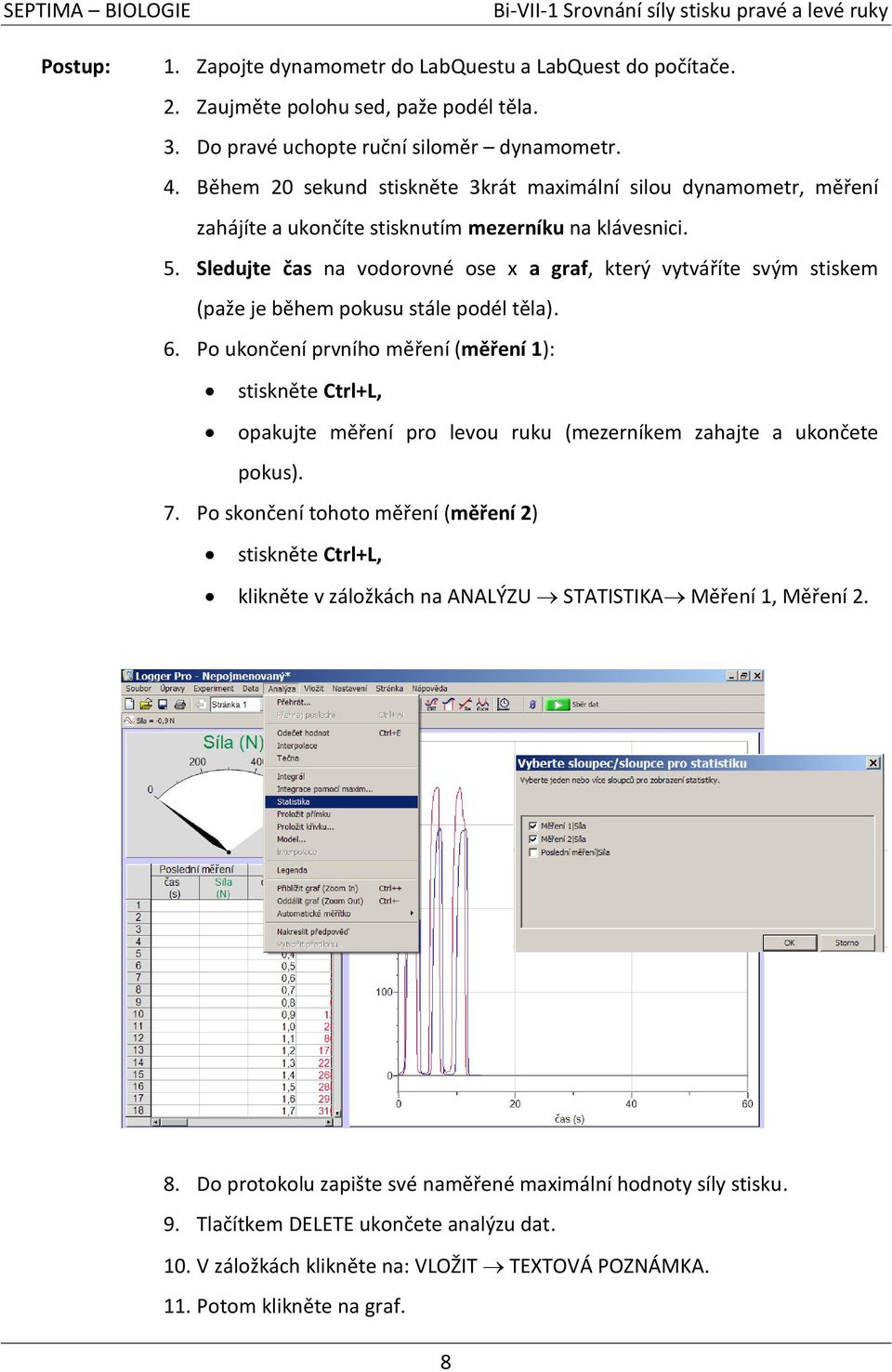Screen dimensions: 892x1372
Task: Click the Síla (N) gauge title
Action: pos(233,743)
